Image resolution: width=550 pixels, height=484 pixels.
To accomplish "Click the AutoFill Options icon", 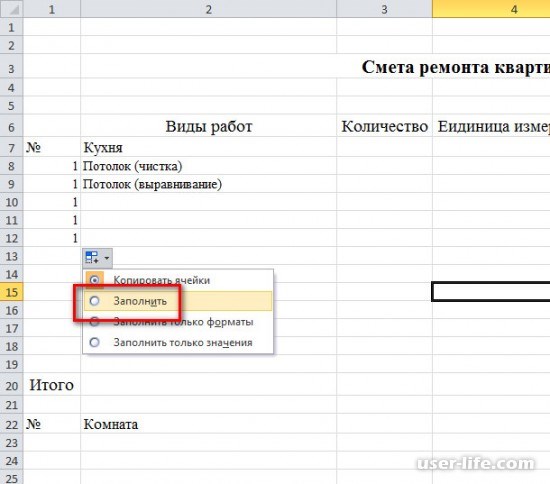I will point(92,258).
